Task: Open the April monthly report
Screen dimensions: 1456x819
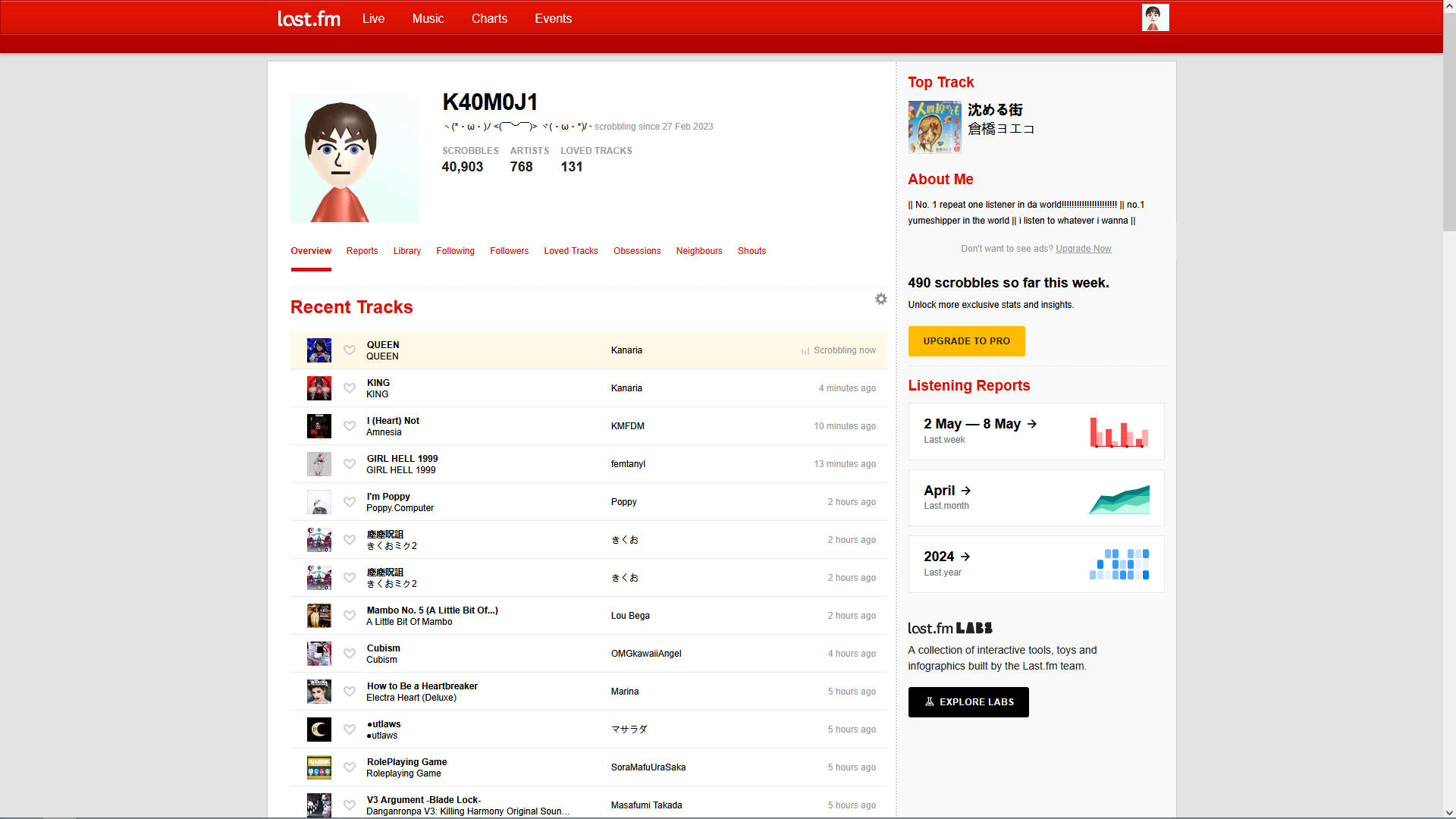Action: pos(1036,497)
